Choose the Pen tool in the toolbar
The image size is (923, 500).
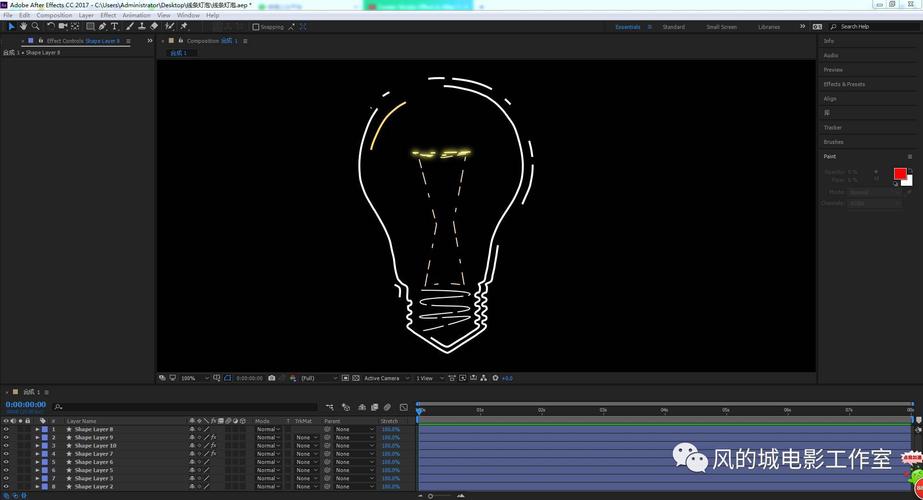[x=102, y=27]
